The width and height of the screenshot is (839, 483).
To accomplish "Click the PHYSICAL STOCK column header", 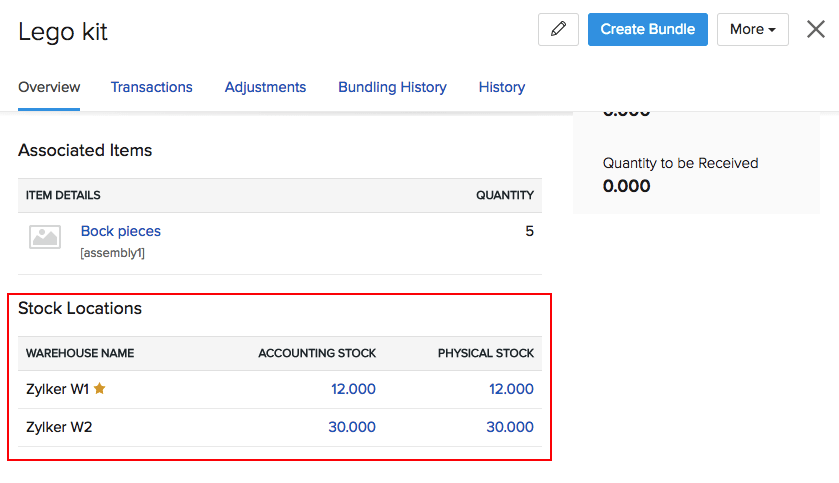I will 486,353.
